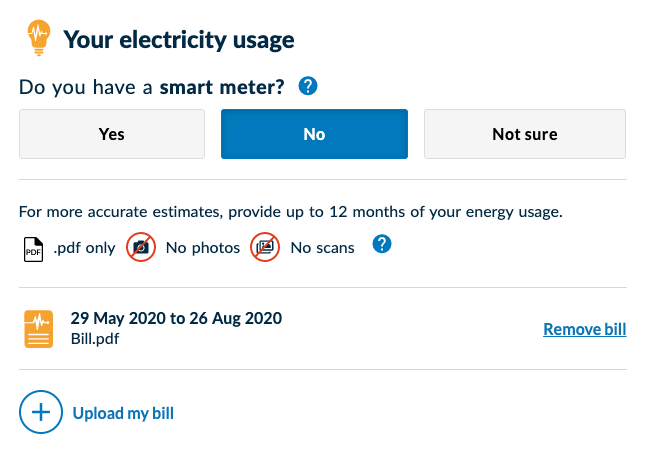Click the Bill.pdf file name
Viewport: 645px width, 451px height.
[95, 339]
